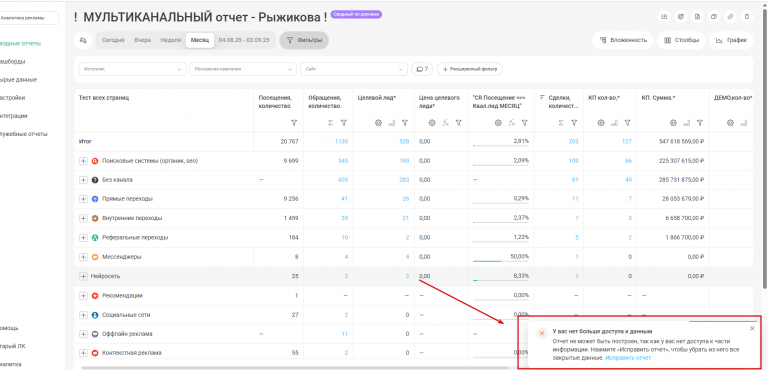Click the export/download report icon

pyautogui.click(x=664, y=17)
